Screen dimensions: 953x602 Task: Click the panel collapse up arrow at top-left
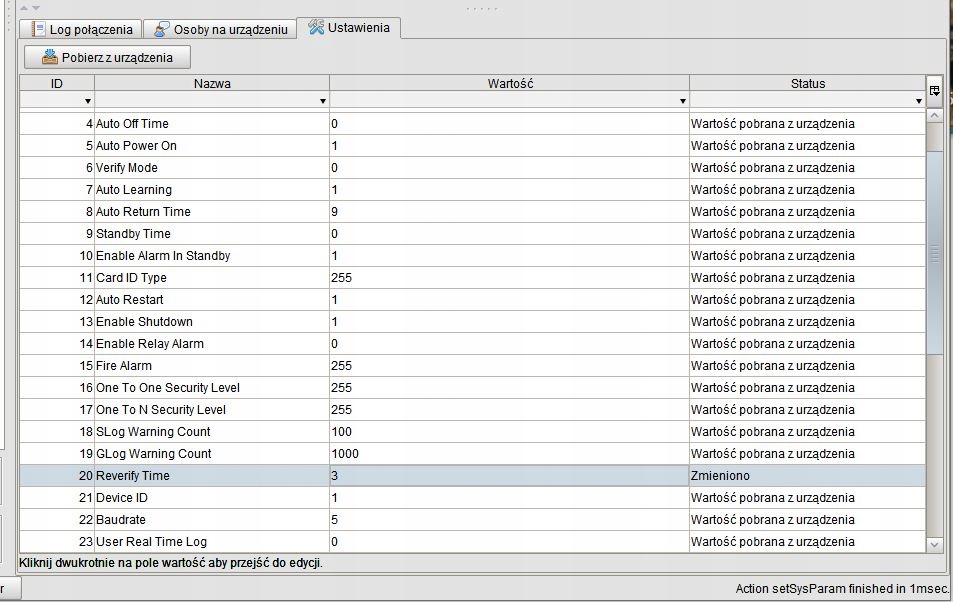point(25,7)
